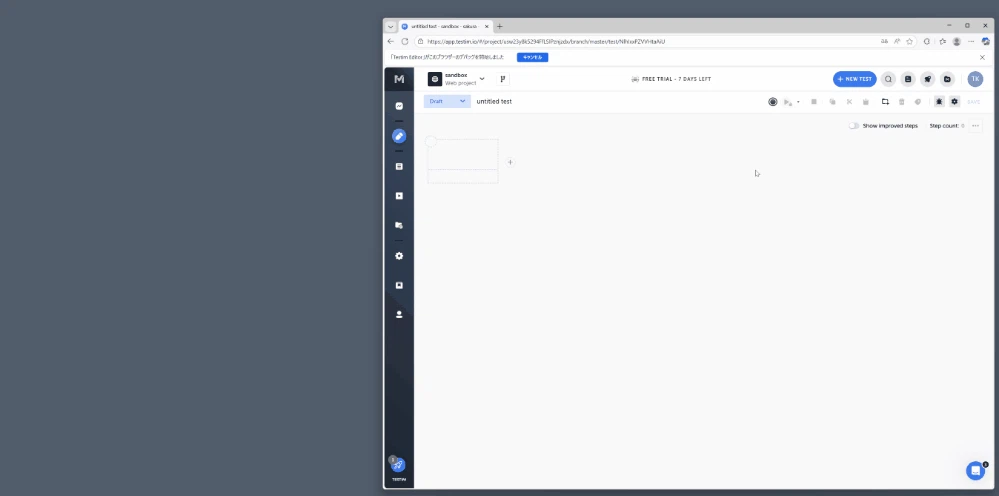
Task: Open the three-dots more options menu
Action: tap(975, 126)
